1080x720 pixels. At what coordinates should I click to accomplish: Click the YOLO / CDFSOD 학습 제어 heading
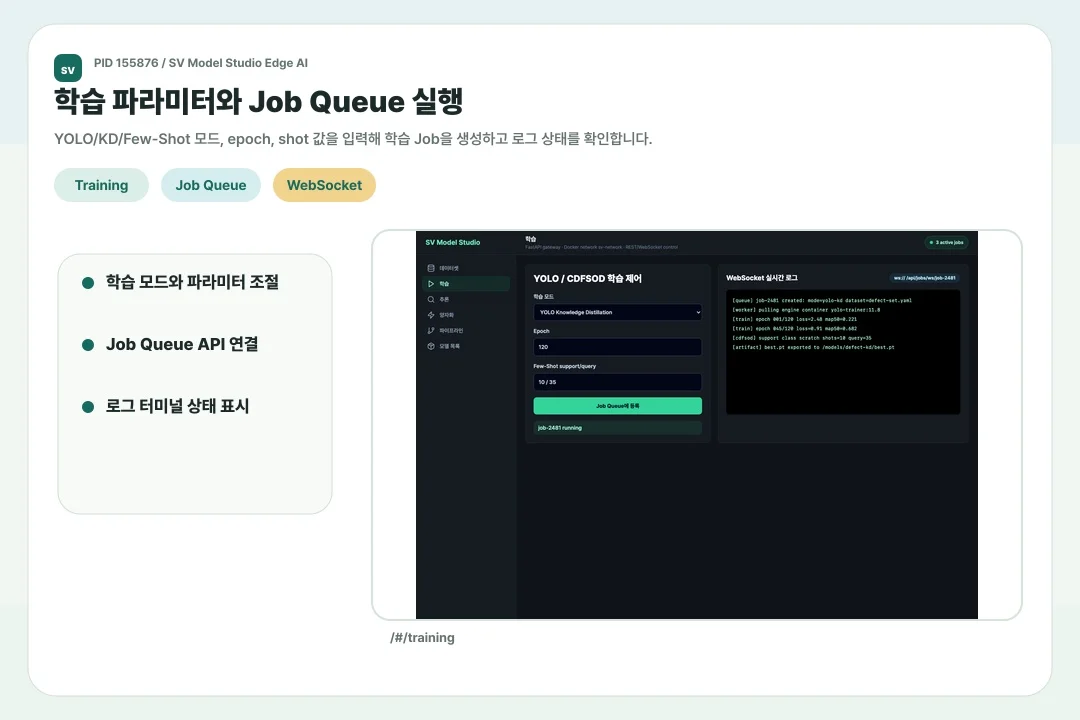(588, 278)
